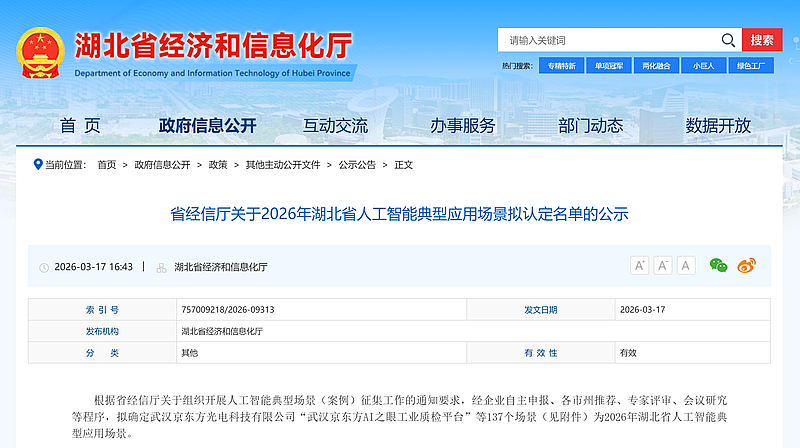Viewport: 800px width, 448px height.
Task: Open the 政府信息公开 navigation tab
Action: click(x=208, y=126)
